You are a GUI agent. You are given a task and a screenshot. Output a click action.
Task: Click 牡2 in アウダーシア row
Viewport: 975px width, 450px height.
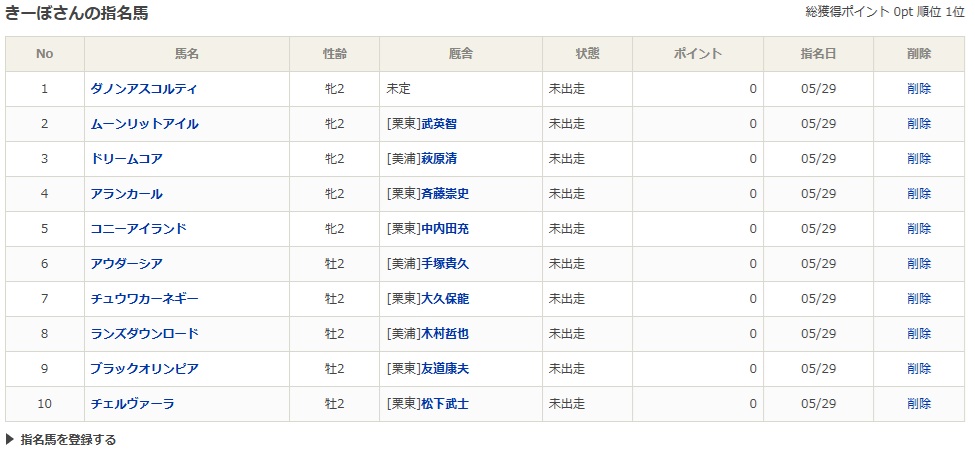click(335, 264)
